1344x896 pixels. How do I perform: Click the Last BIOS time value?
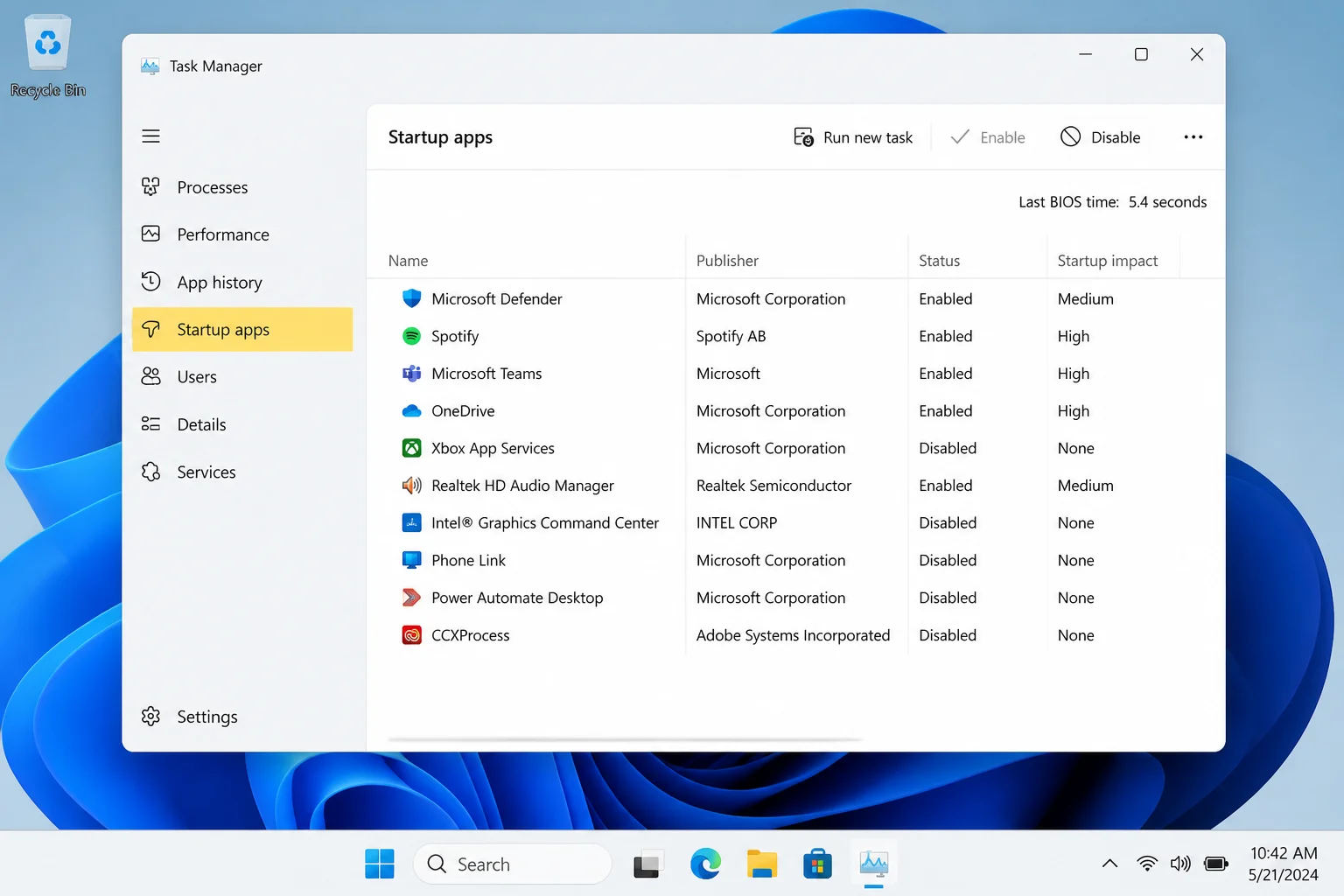pos(1167,202)
